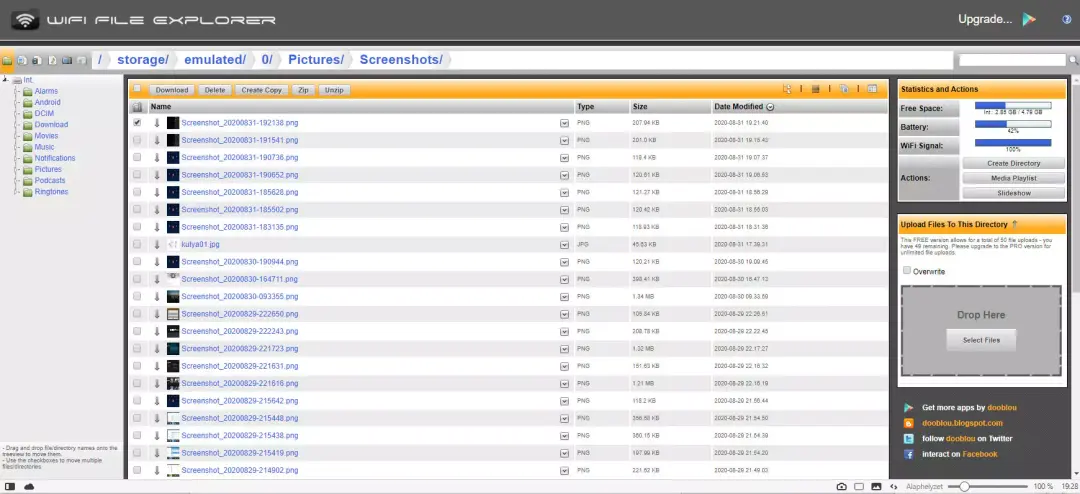Viewport: 1080px width, 494px height.
Task: Enable the Overwrite checkbox
Action: (907, 270)
